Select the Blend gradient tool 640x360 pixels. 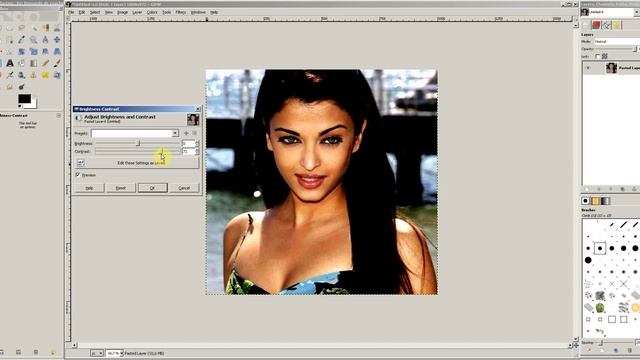(x=33, y=63)
